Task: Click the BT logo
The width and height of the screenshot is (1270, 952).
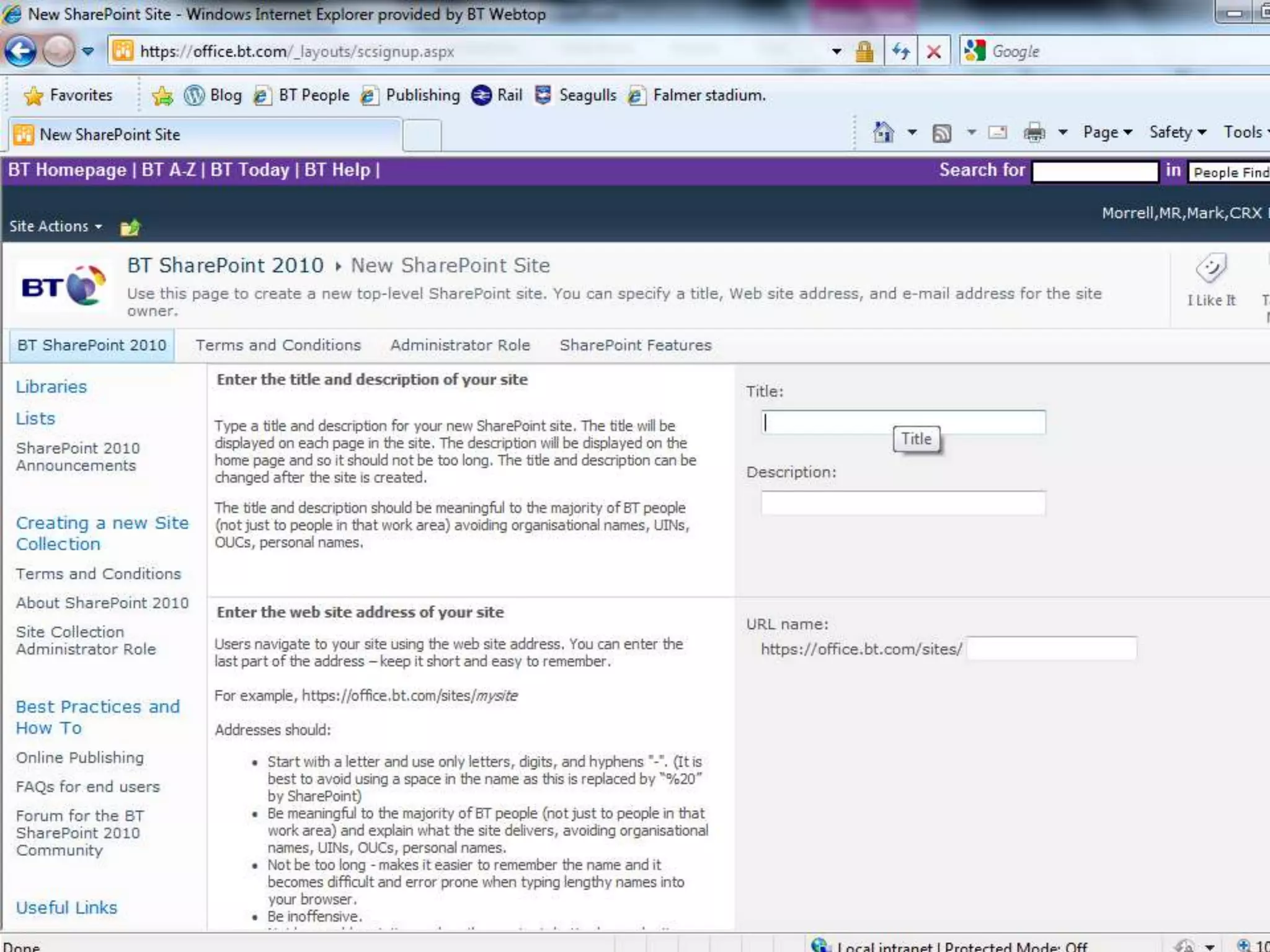Action: [63, 286]
